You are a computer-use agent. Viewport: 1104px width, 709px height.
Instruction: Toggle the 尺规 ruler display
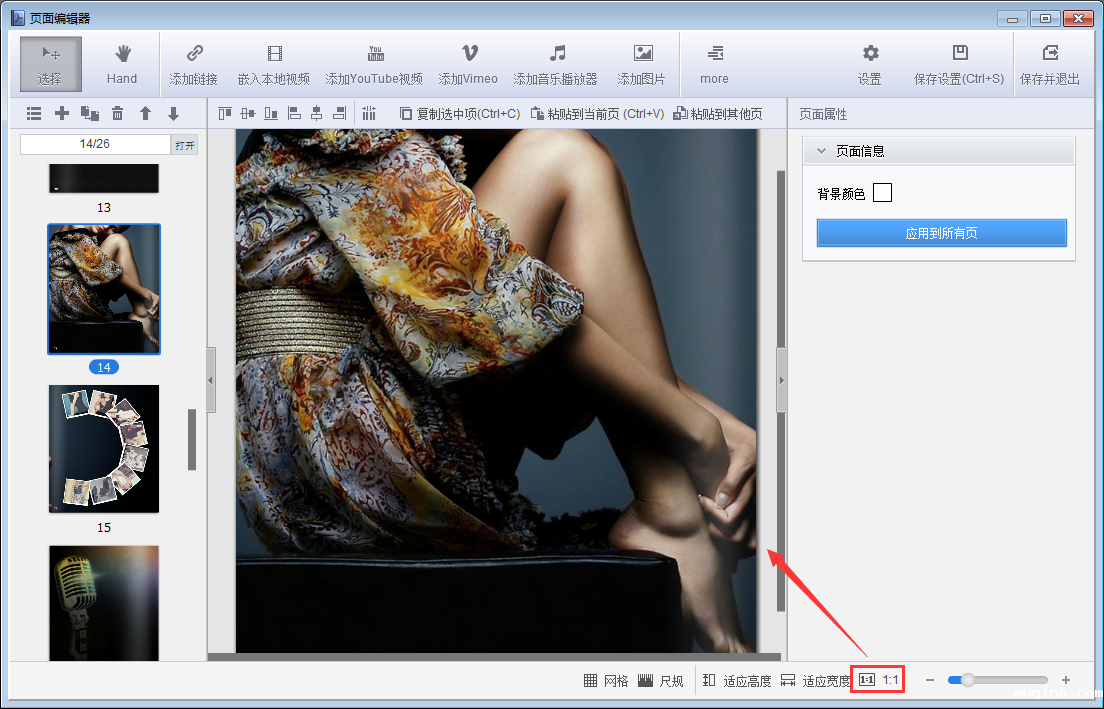[x=660, y=681]
